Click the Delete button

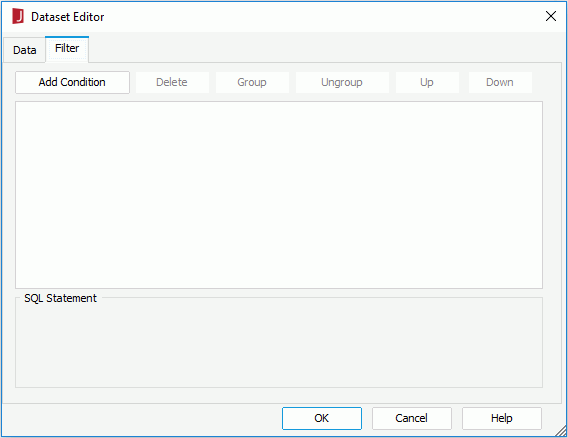[x=172, y=82]
